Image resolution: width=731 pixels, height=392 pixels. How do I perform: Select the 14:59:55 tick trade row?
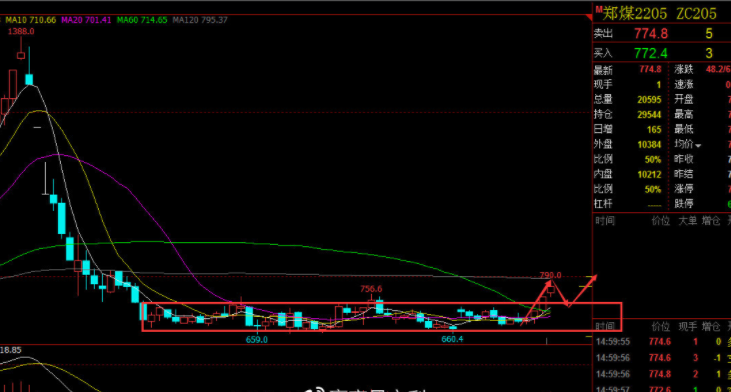pos(662,342)
